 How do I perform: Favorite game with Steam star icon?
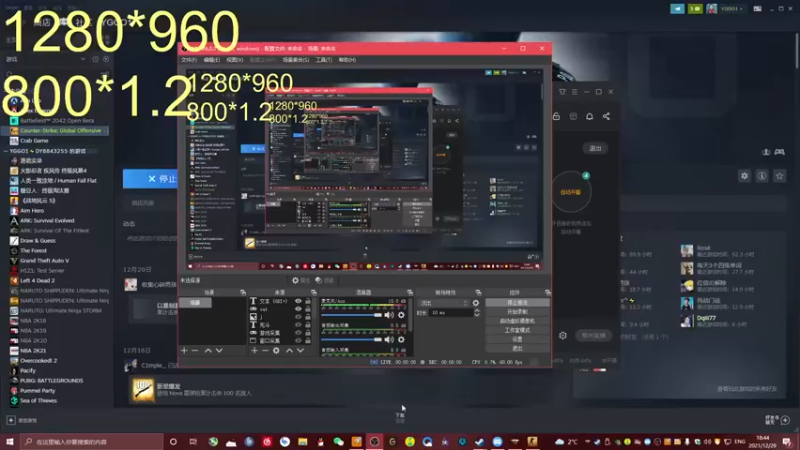pyautogui.click(x=779, y=176)
